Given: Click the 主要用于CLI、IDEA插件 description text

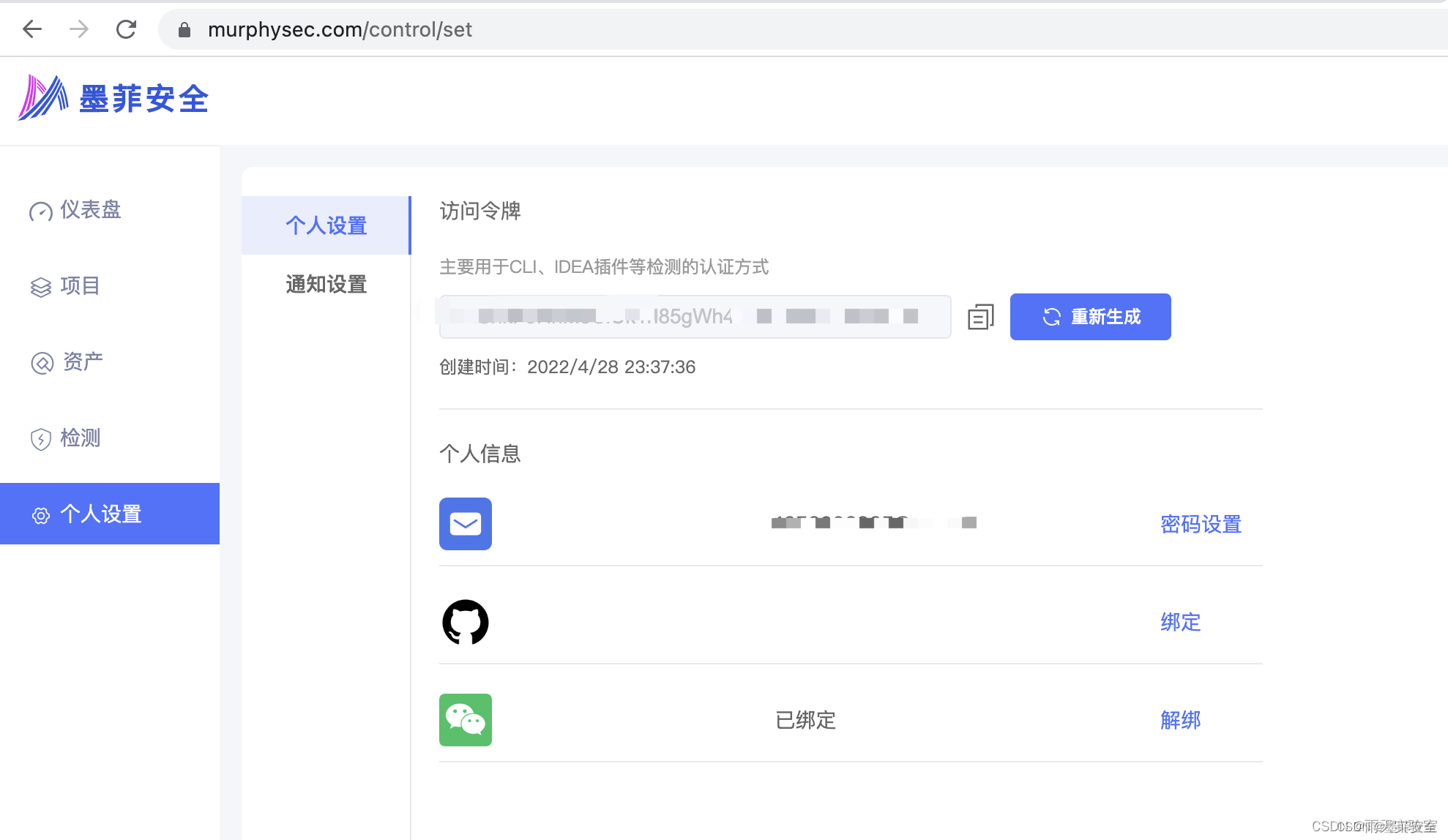Looking at the screenshot, I should pyautogui.click(x=604, y=267).
